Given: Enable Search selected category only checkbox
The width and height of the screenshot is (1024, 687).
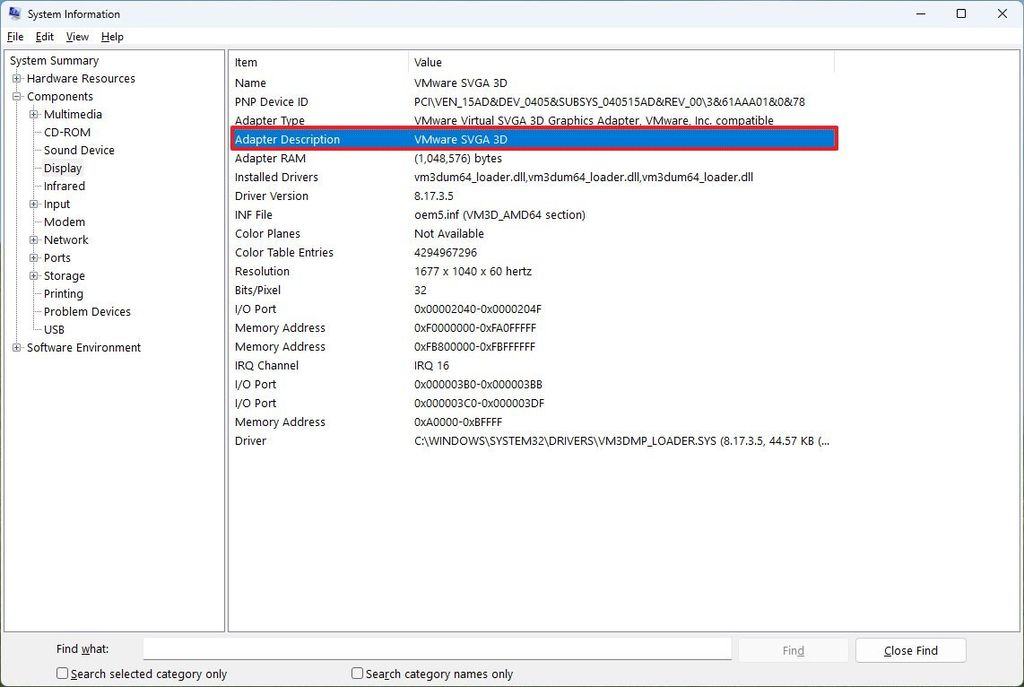Looking at the screenshot, I should point(62,673).
